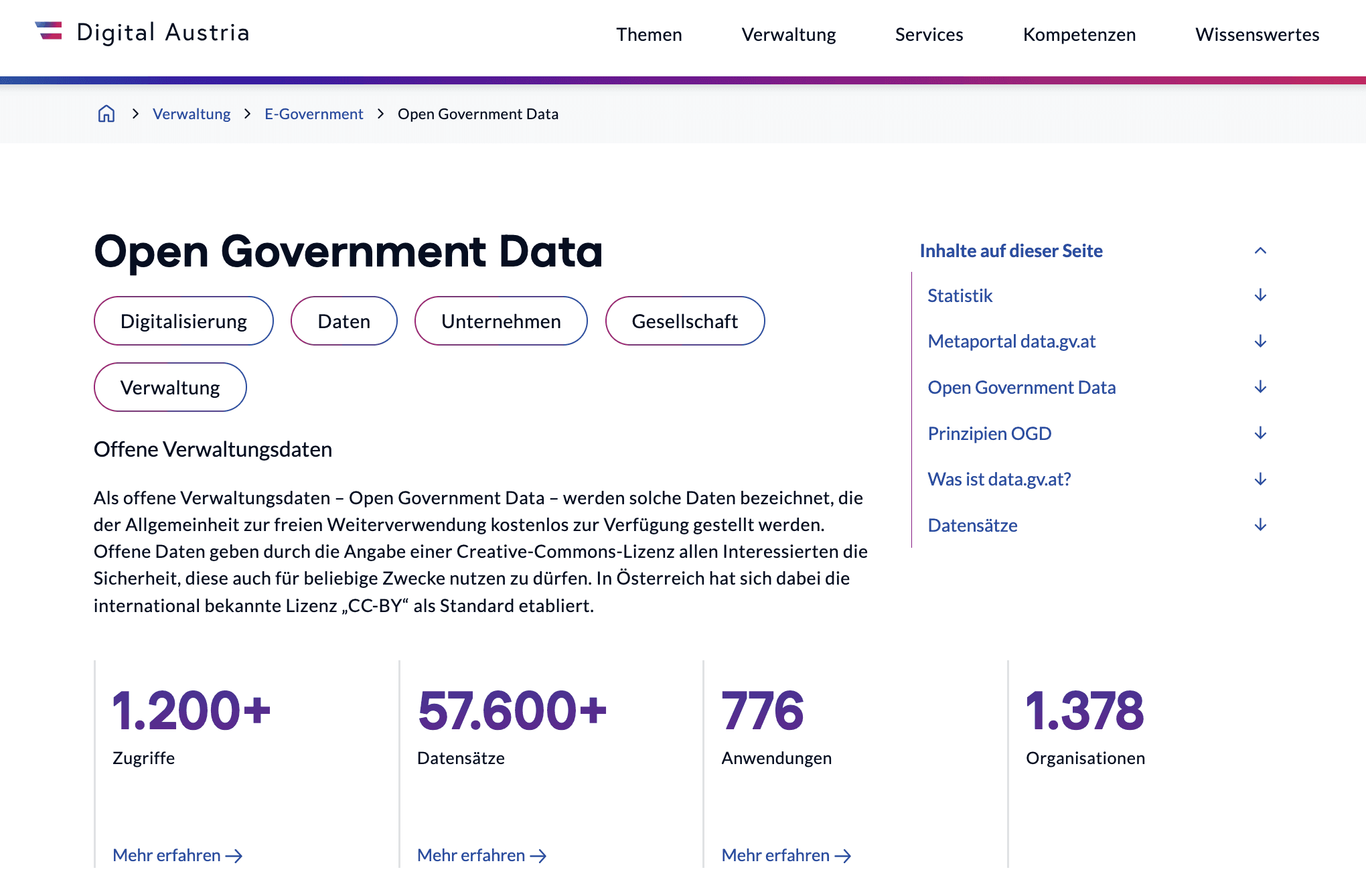Click the down arrow next to Statistik

click(x=1260, y=295)
